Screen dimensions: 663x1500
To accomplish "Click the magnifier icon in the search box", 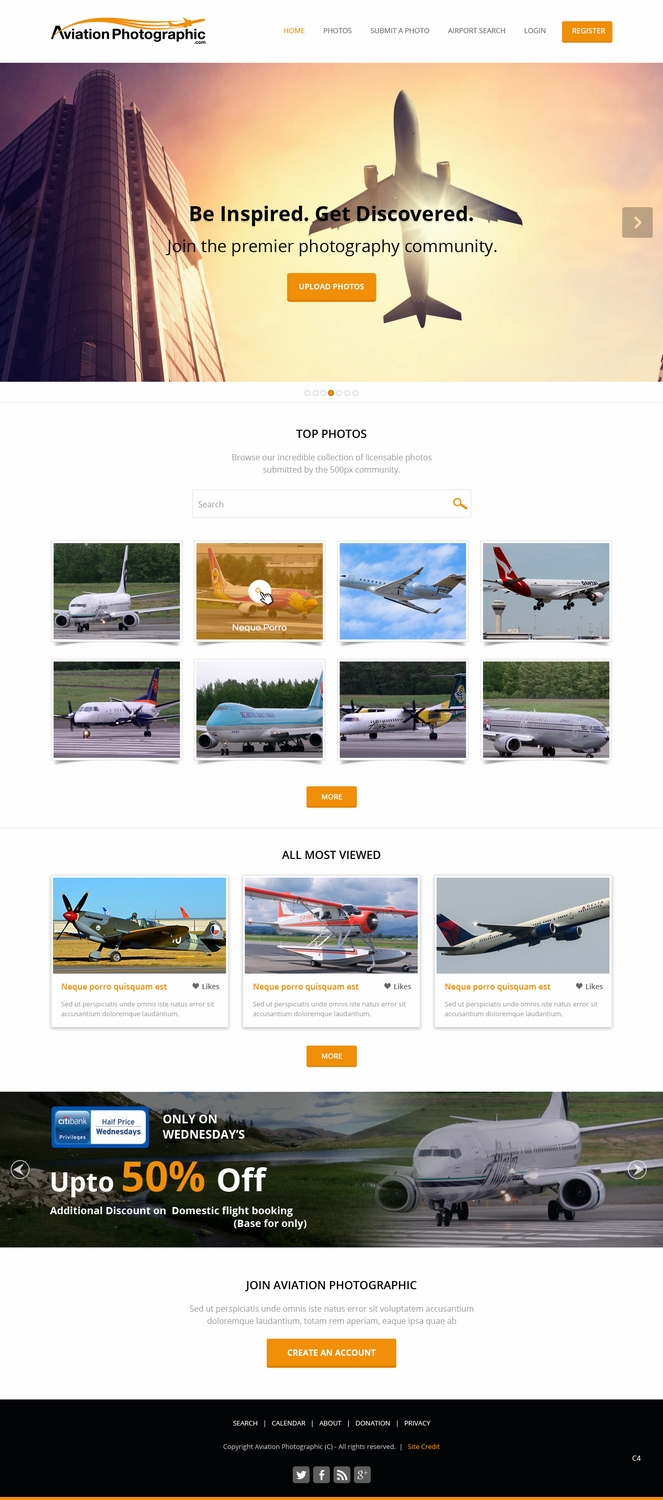I will point(459,503).
